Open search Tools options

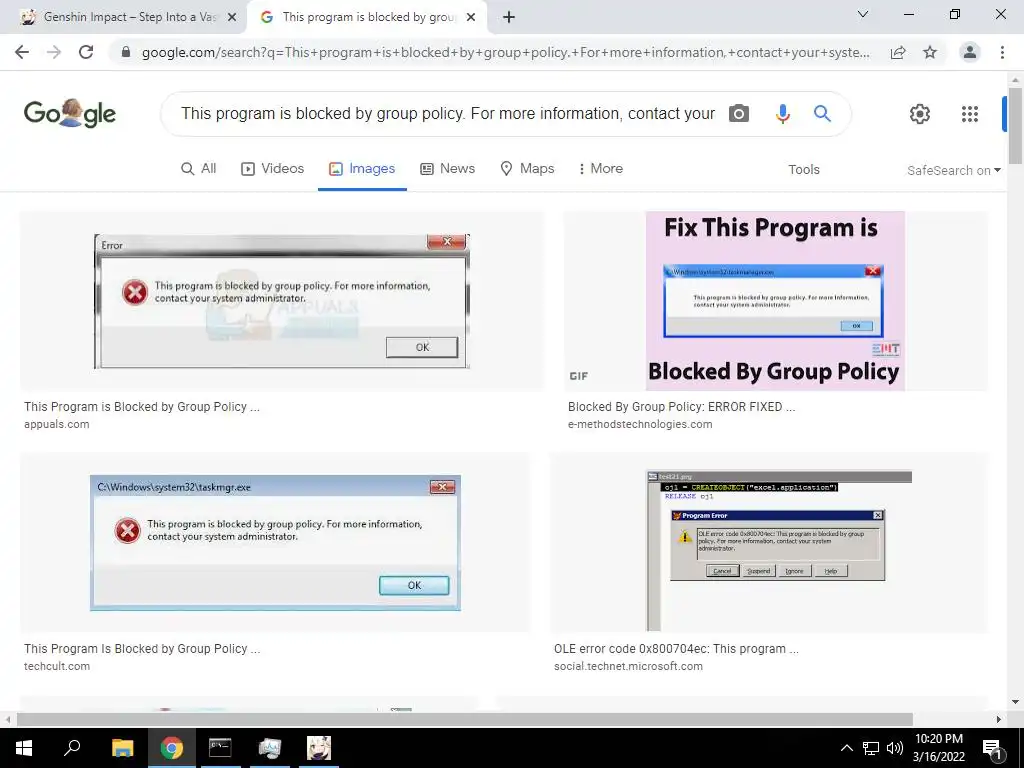803,170
